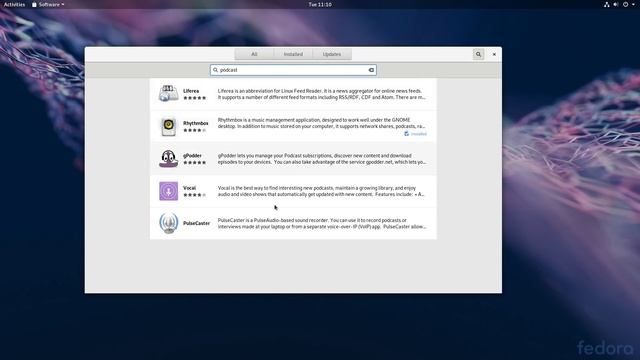Switch to the Updates tab
The width and height of the screenshot is (640, 360).
[x=332, y=54]
